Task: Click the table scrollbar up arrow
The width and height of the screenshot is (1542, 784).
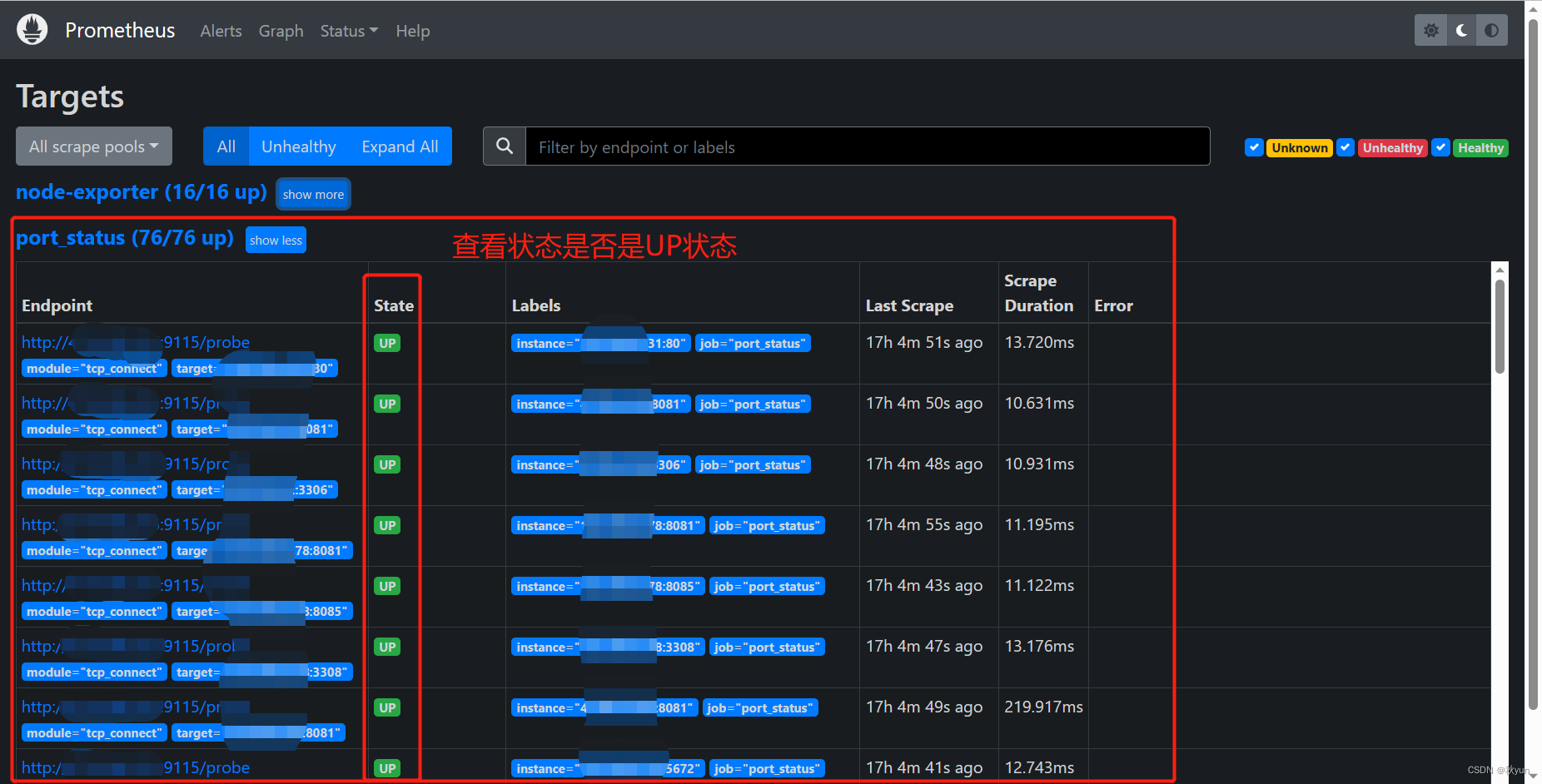Action: (x=1500, y=270)
